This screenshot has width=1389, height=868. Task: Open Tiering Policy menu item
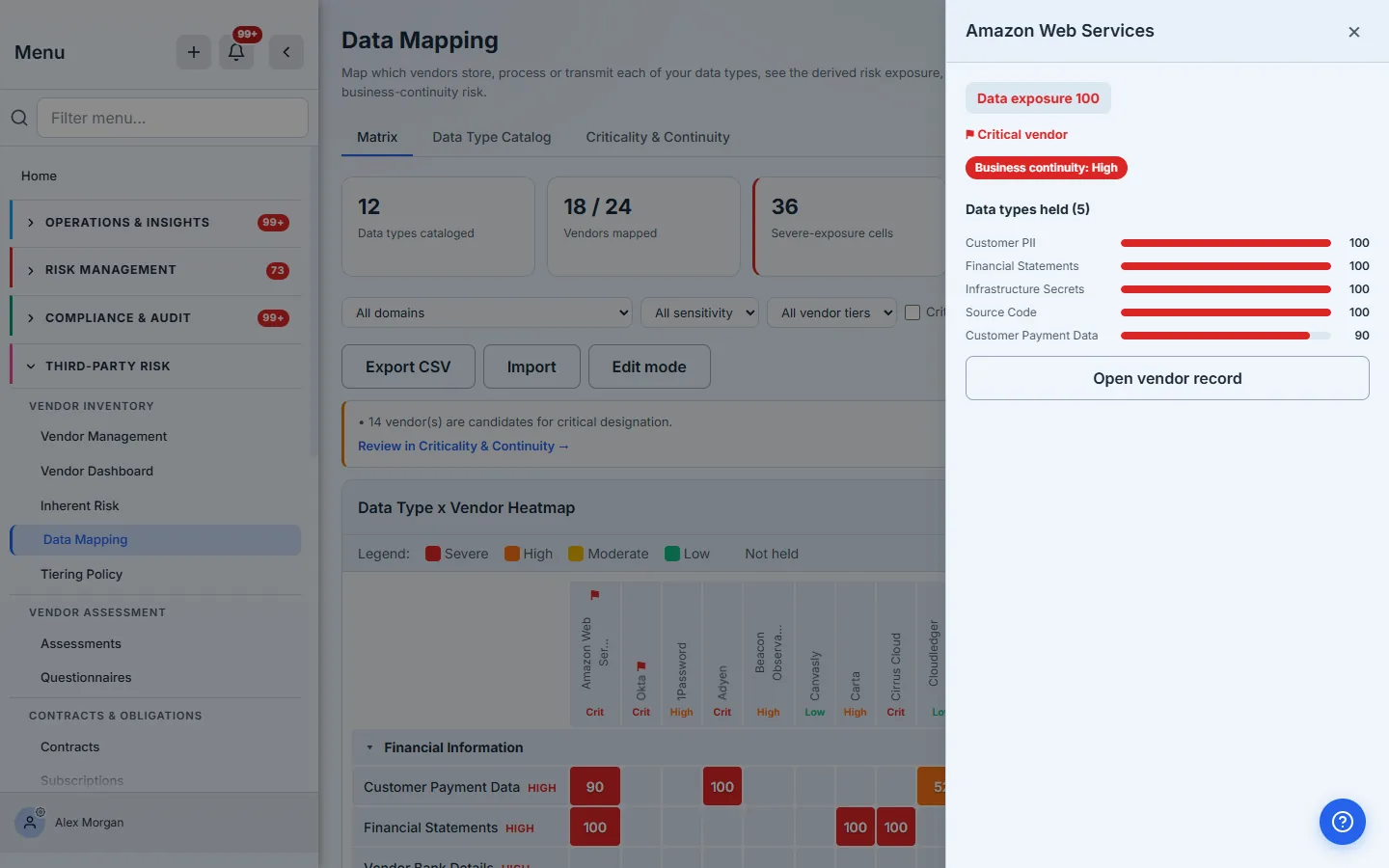[x=82, y=575]
